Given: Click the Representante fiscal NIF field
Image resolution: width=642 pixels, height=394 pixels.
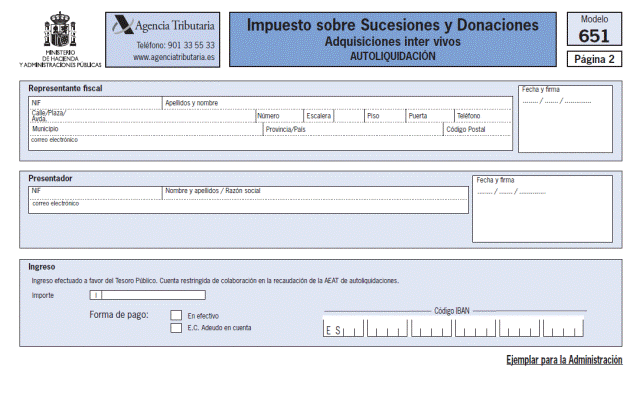Looking at the screenshot, I should (x=95, y=103).
